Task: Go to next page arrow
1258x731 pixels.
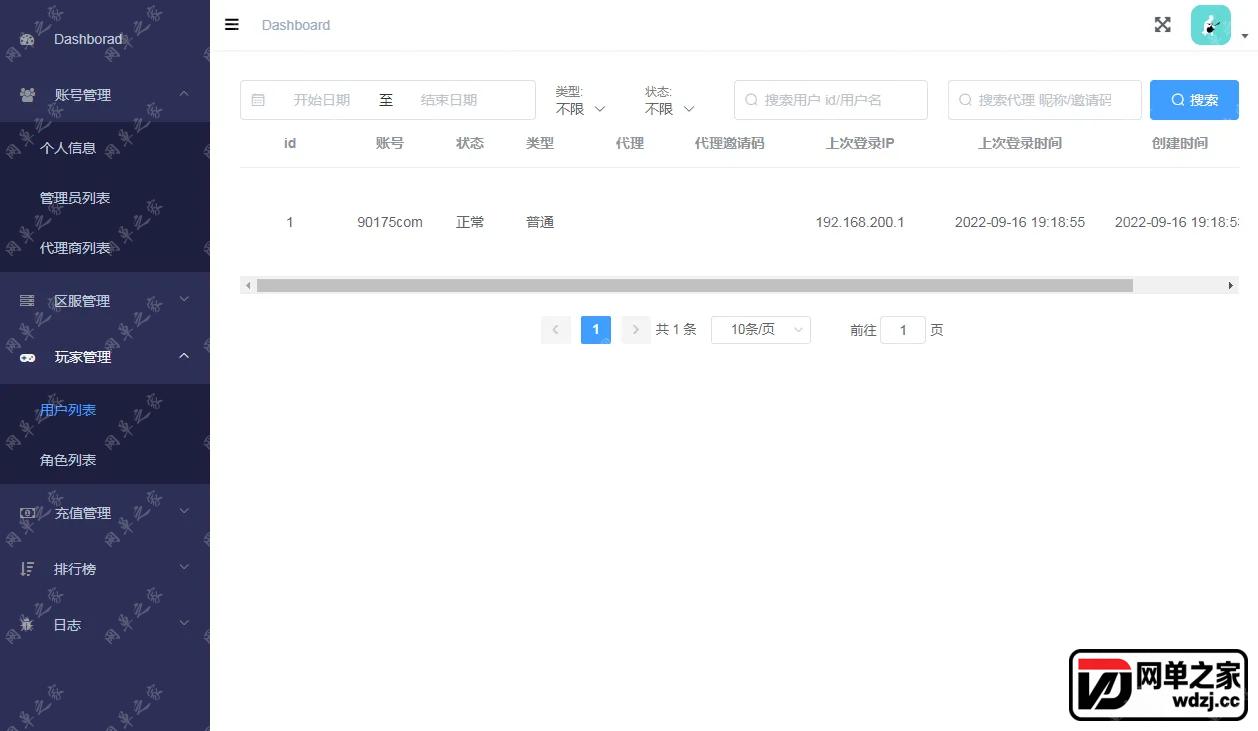Action: (x=636, y=330)
